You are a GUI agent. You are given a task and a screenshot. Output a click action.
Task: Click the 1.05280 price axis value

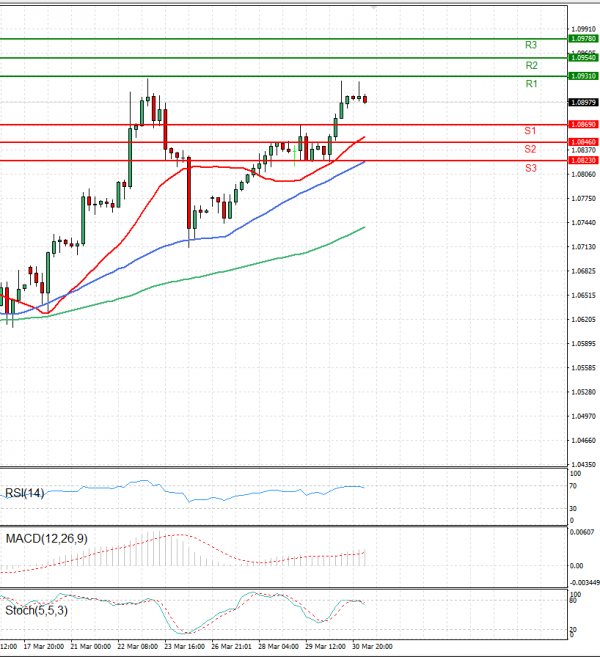583,392
